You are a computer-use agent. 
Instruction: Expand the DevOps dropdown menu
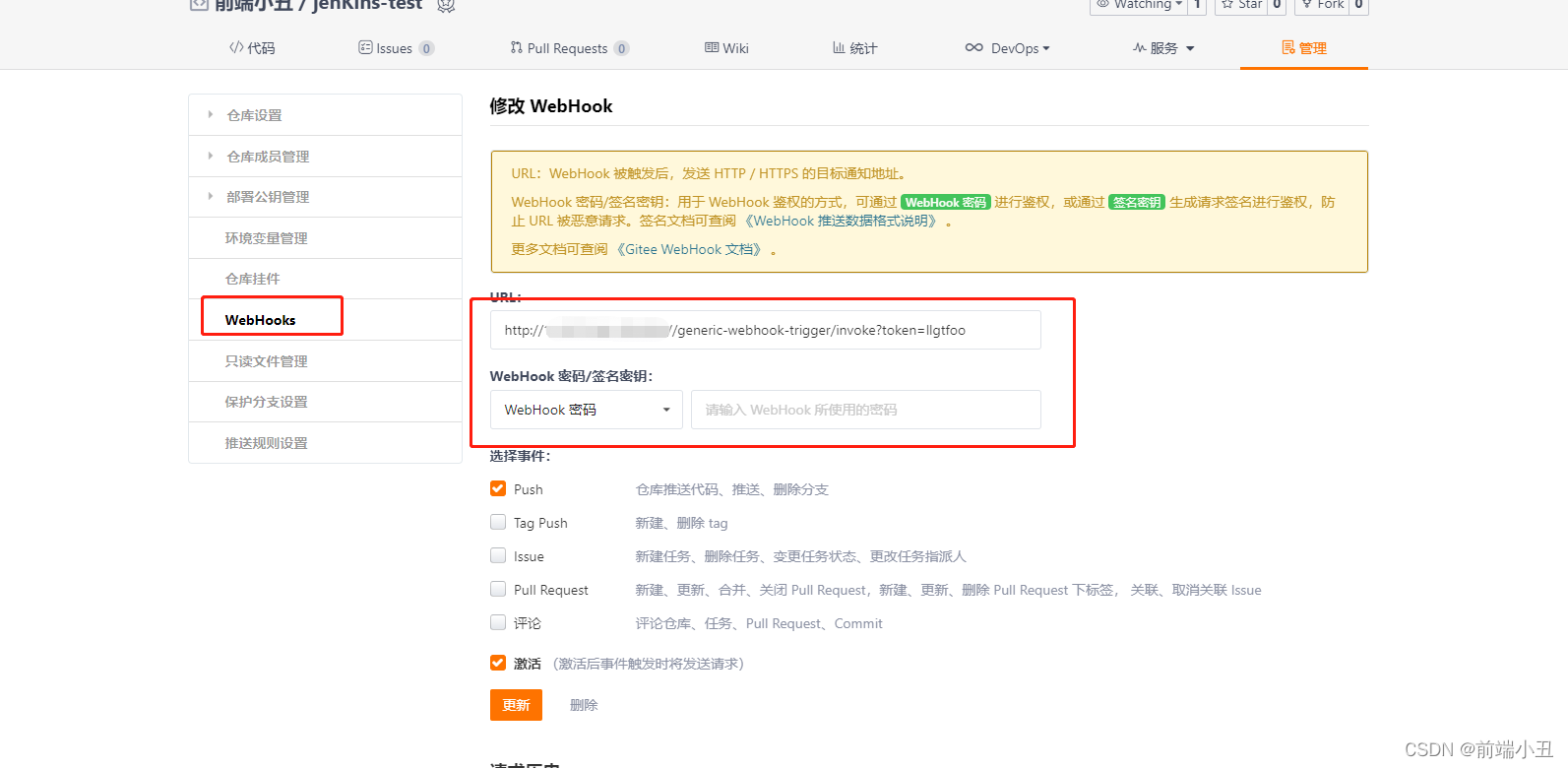(1007, 48)
